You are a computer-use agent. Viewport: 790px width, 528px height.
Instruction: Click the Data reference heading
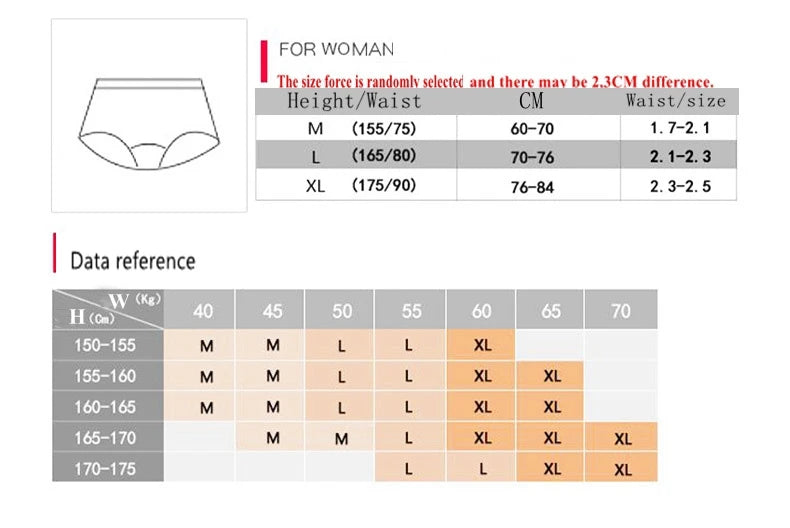click(132, 261)
